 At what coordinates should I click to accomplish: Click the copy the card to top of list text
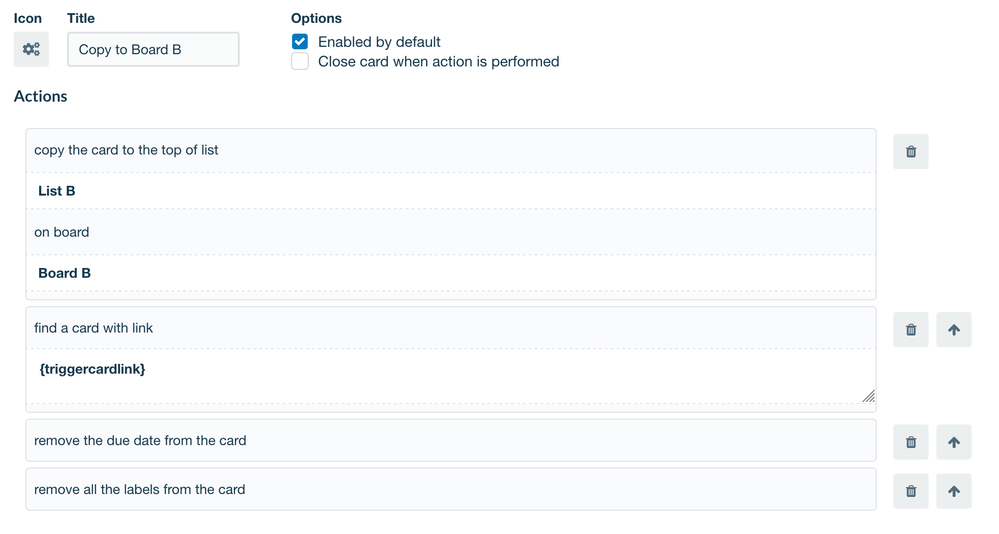126,150
